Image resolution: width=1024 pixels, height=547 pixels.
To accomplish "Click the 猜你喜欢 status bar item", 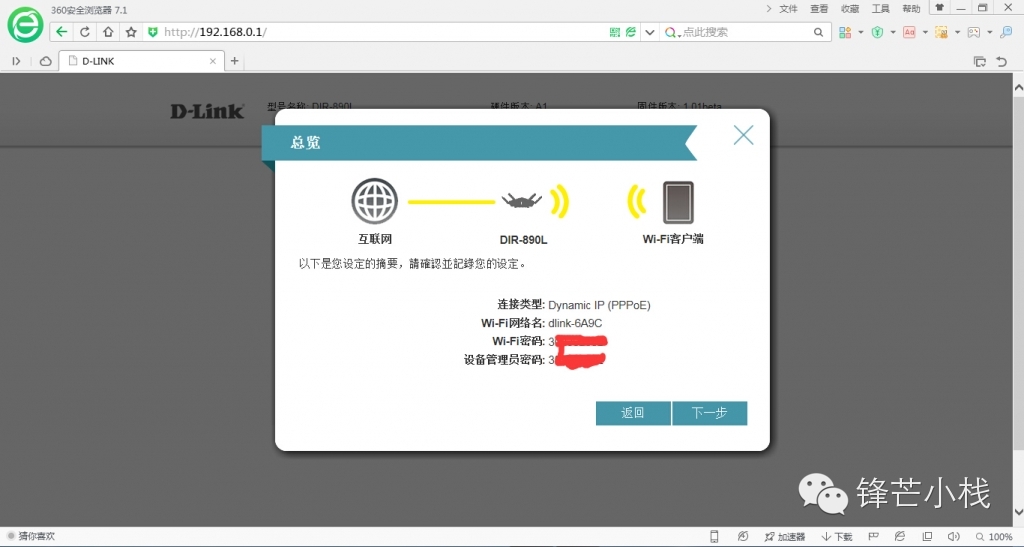I will [31, 536].
